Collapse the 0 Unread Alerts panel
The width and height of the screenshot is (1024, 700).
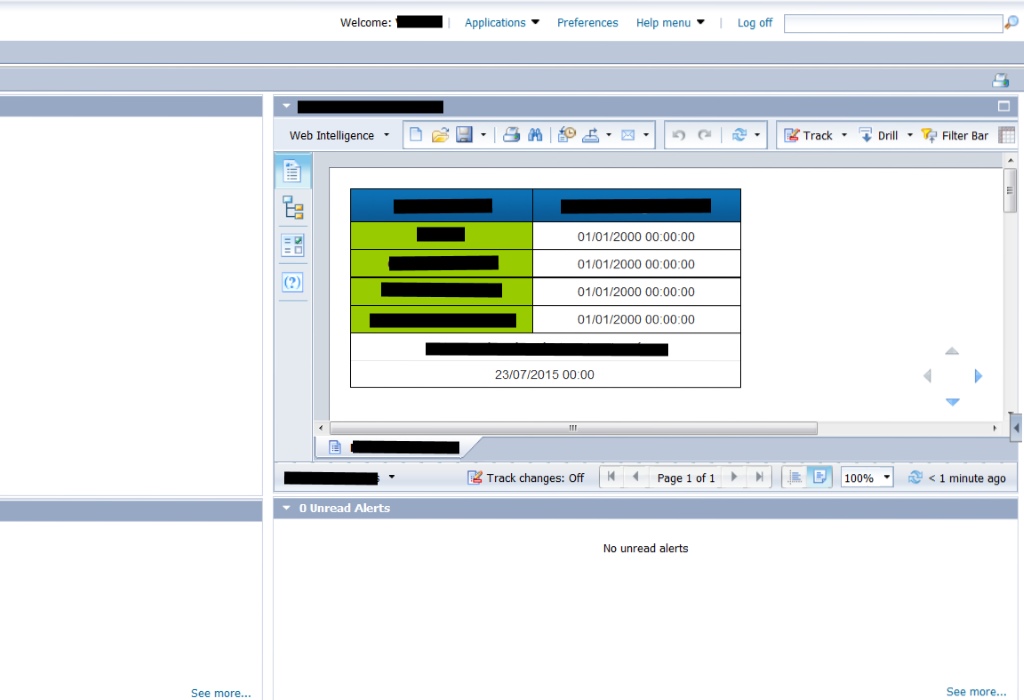click(x=287, y=508)
